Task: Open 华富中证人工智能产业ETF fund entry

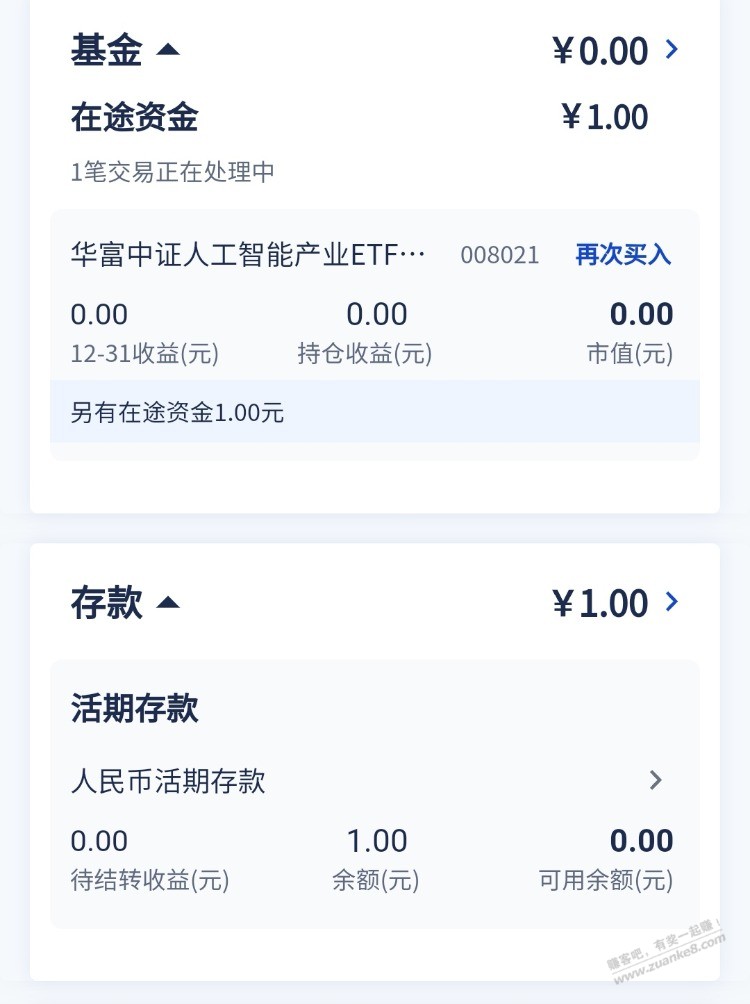Action: tap(248, 254)
